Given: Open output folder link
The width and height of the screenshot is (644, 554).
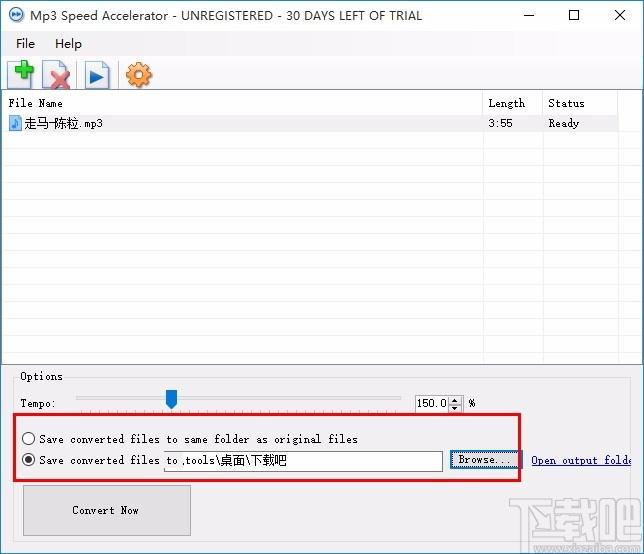Looking at the screenshot, I should (581, 460).
